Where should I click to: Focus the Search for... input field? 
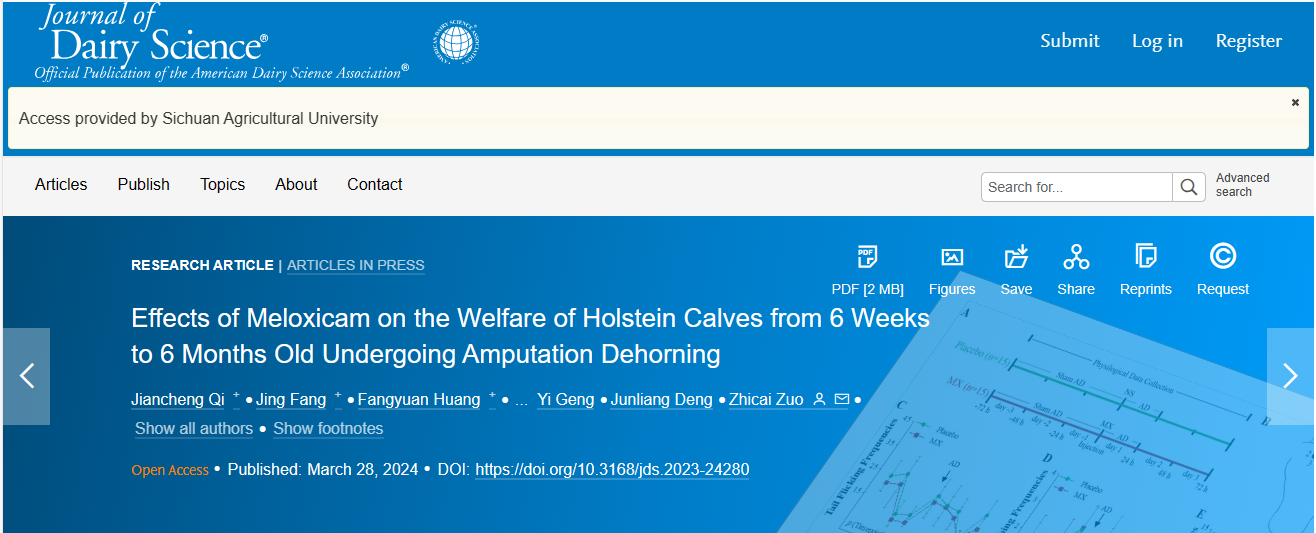1076,187
